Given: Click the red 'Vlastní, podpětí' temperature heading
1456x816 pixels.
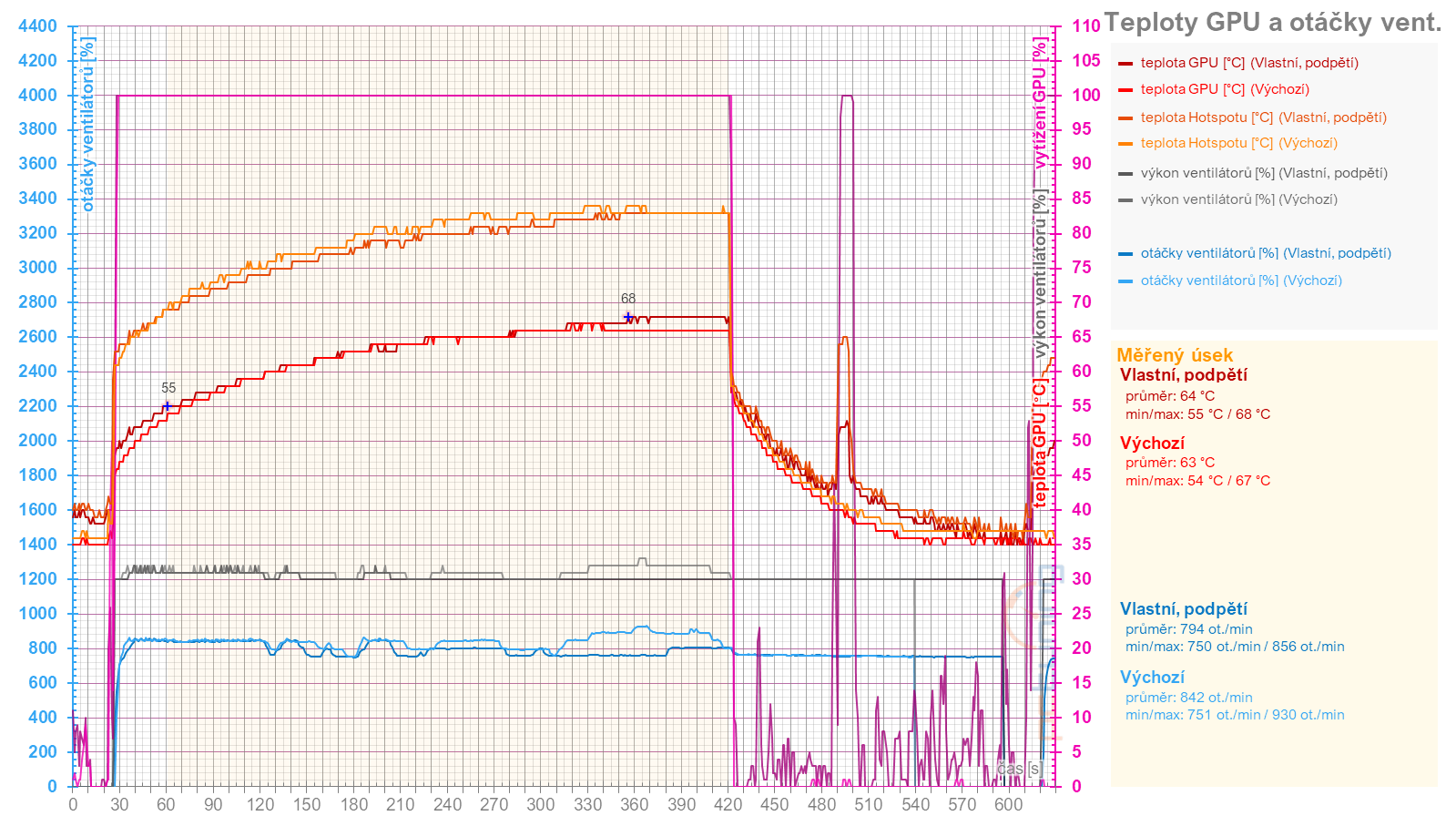Looking at the screenshot, I should [x=1184, y=375].
